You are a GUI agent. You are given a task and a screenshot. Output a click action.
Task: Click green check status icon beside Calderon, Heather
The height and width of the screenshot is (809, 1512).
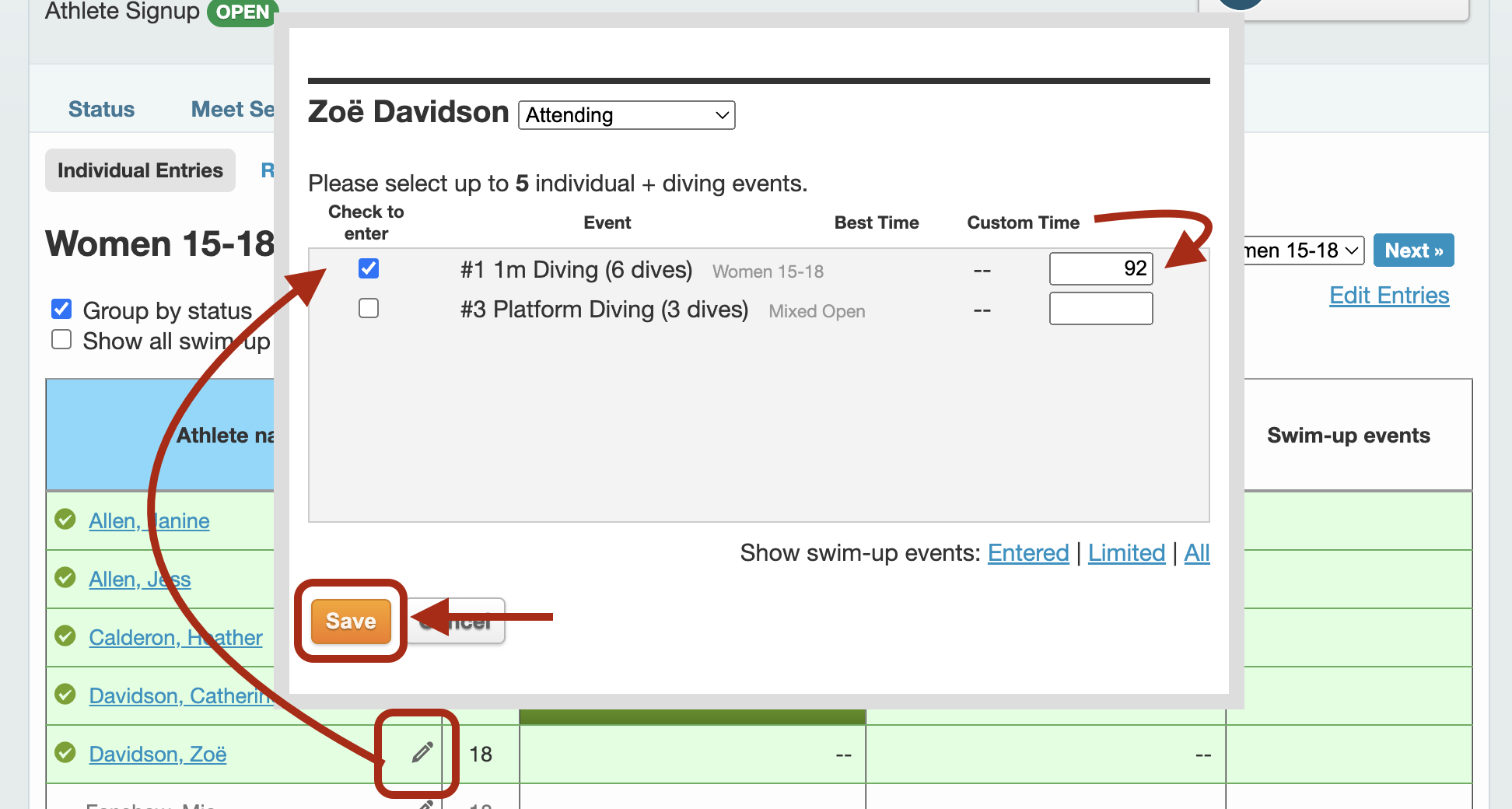pos(65,636)
